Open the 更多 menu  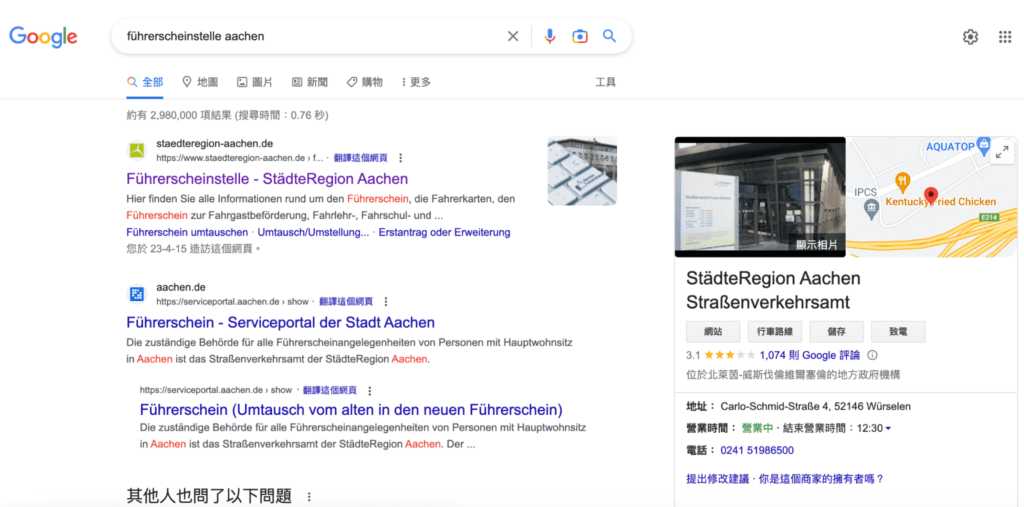pyautogui.click(x=416, y=82)
